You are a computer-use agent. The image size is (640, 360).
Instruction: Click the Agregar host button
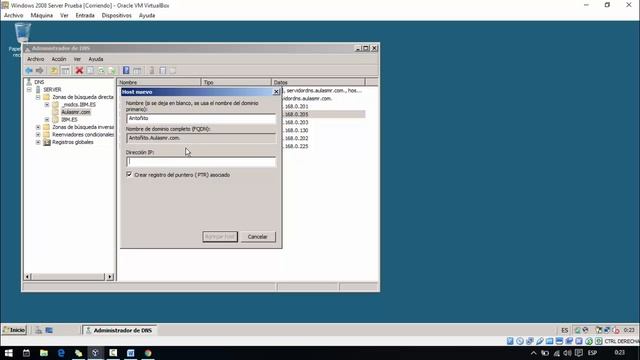[220, 237]
